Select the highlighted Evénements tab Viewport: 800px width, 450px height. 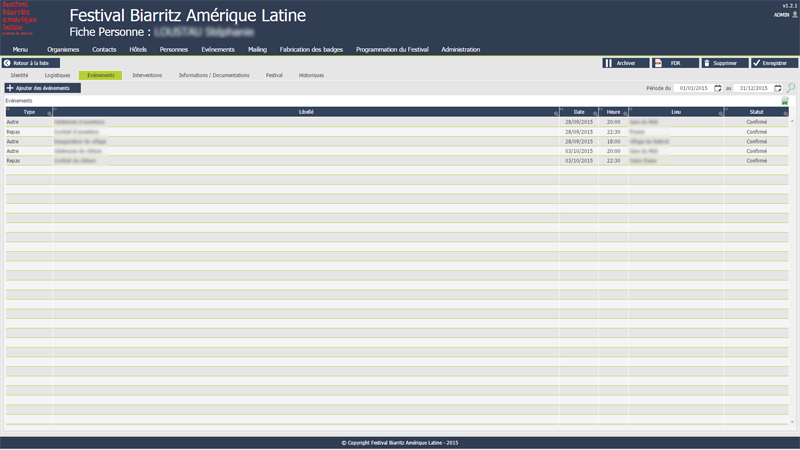tap(101, 75)
